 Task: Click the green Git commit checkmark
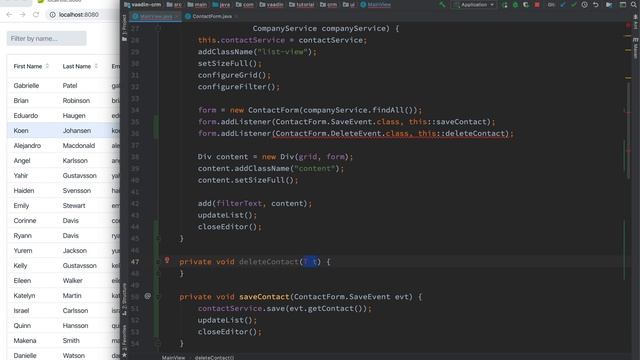tap(574, 4)
